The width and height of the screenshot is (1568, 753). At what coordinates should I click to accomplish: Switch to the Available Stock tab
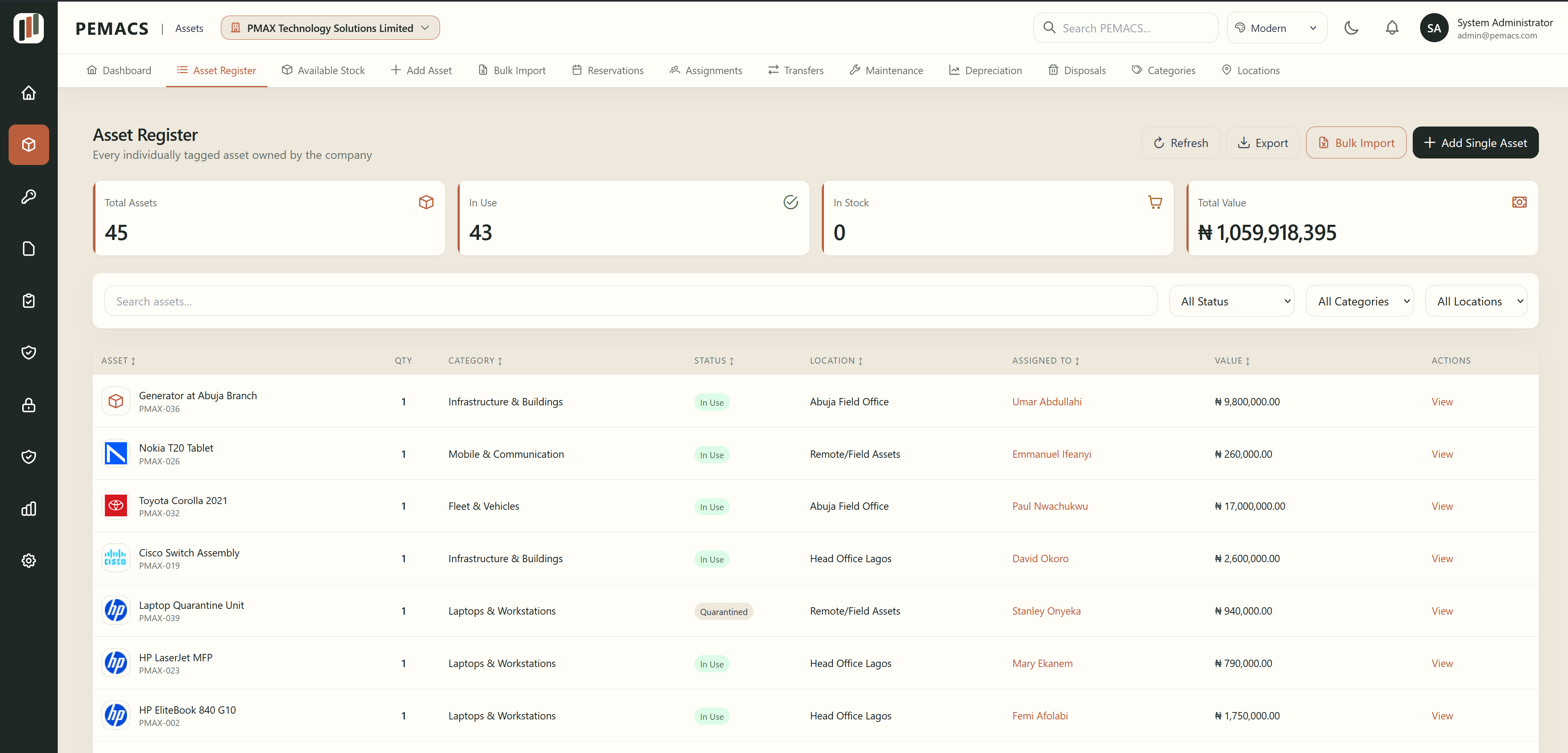[x=322, y=70]
